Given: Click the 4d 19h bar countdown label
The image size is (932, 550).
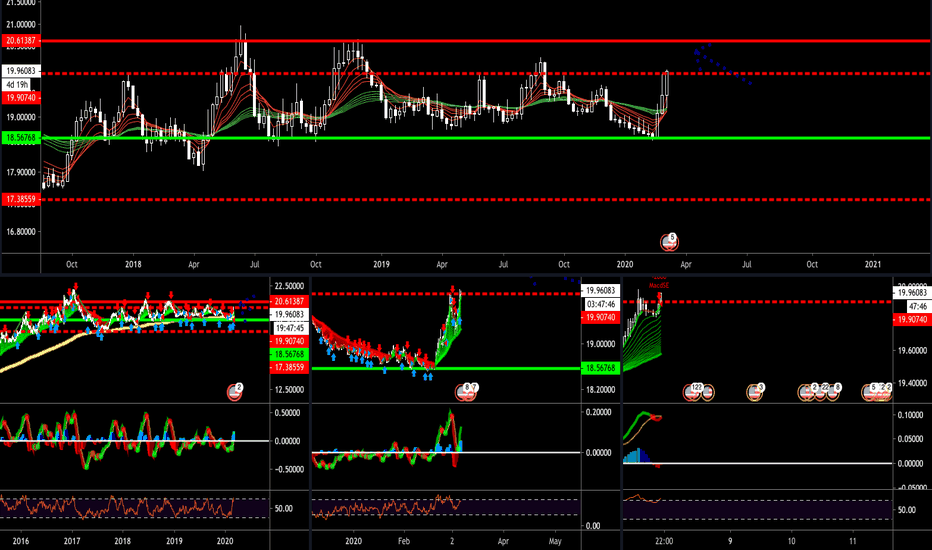Looking at the screenshot, I should click(x=18, y=85).
